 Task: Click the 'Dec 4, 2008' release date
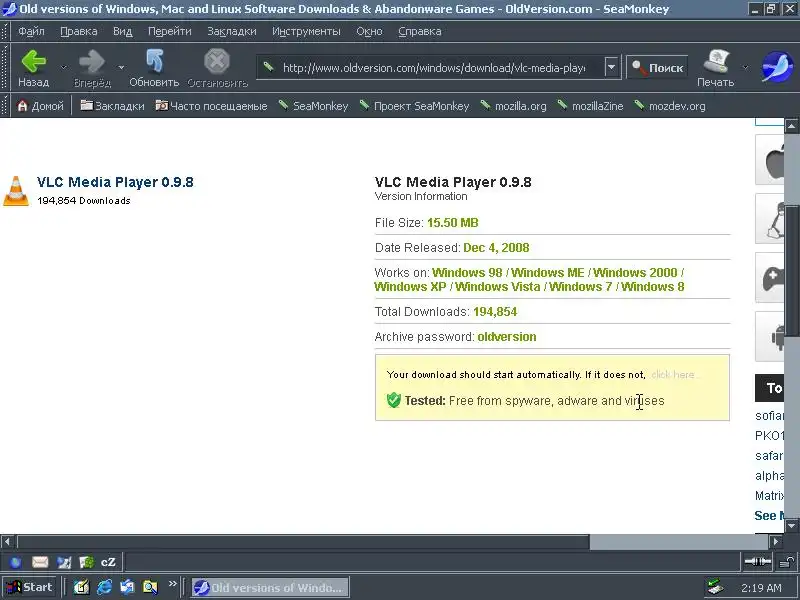coord(496,247)
